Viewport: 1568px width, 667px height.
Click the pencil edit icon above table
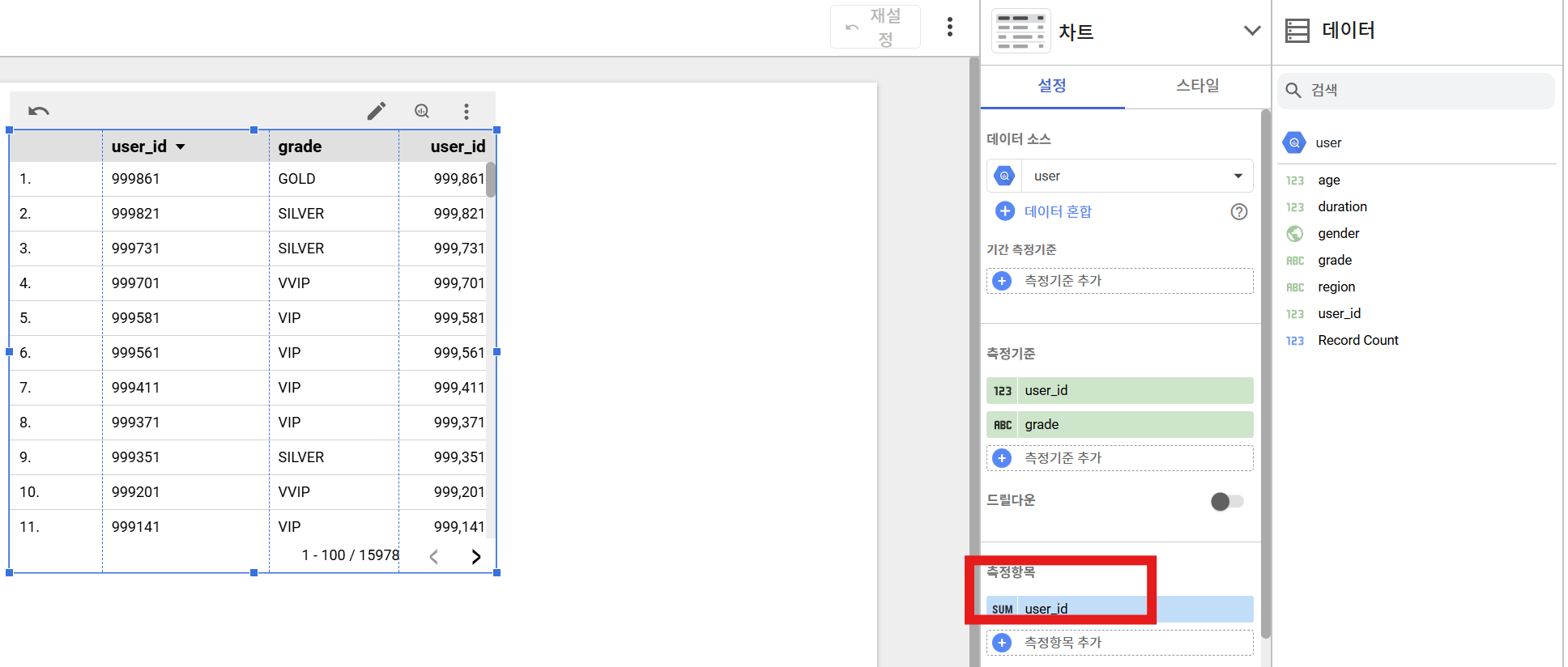(377, 111)
